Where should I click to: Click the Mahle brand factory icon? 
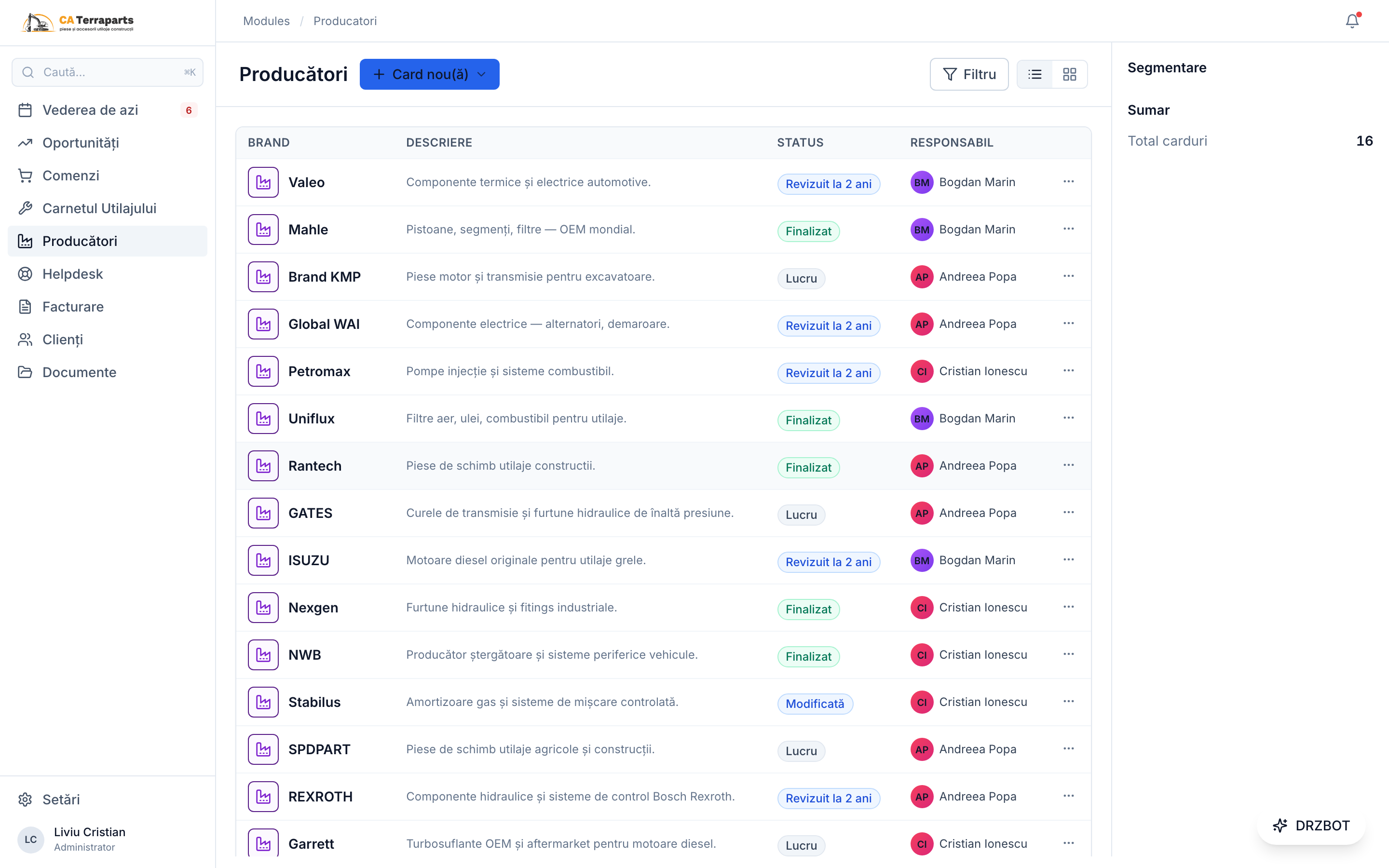[263, 230]
